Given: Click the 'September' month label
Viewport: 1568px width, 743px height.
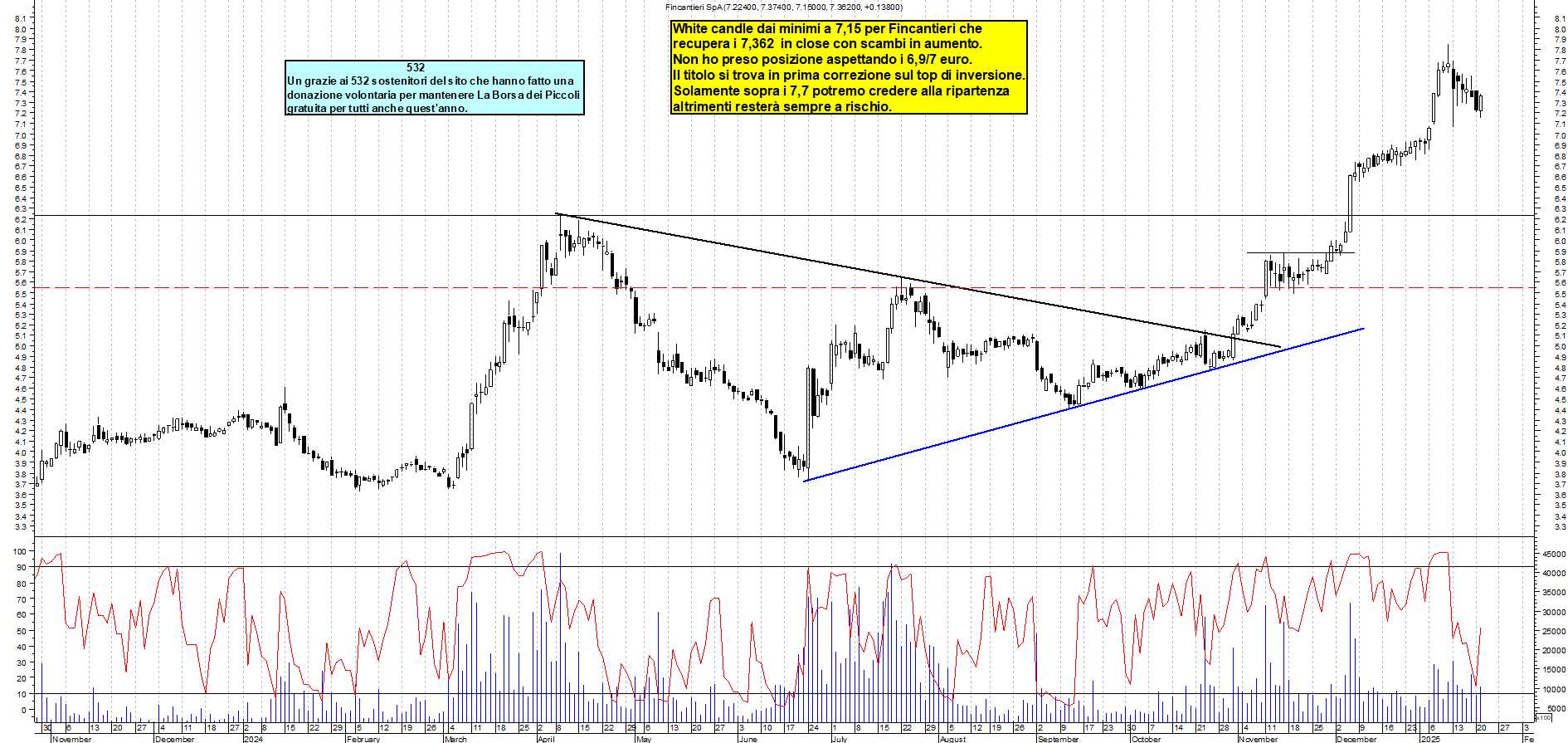Looking at the screenshot, I should [x=1059, y=739].
